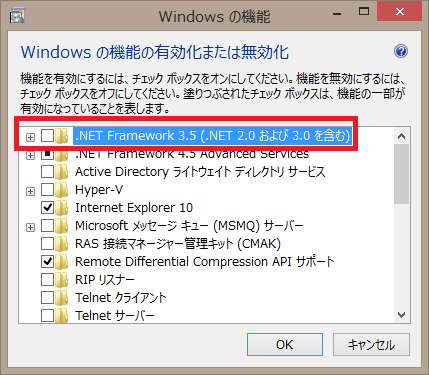The width and height of the screenshot is (429, 375).
Task: Enable the RIP リスナー checkbox
Action: [x=47, y=280]
